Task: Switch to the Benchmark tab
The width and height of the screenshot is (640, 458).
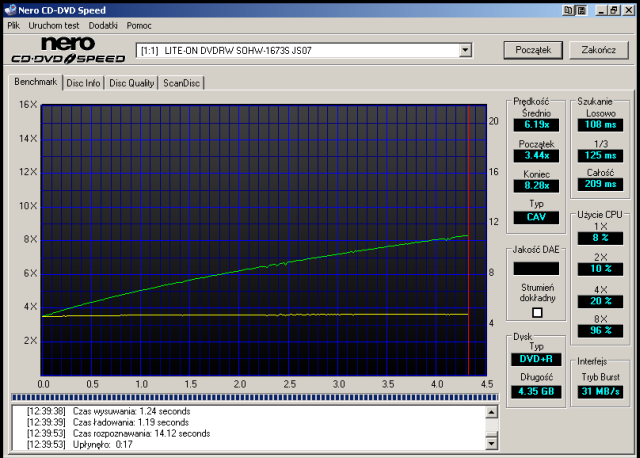Action: coord(36,82)
